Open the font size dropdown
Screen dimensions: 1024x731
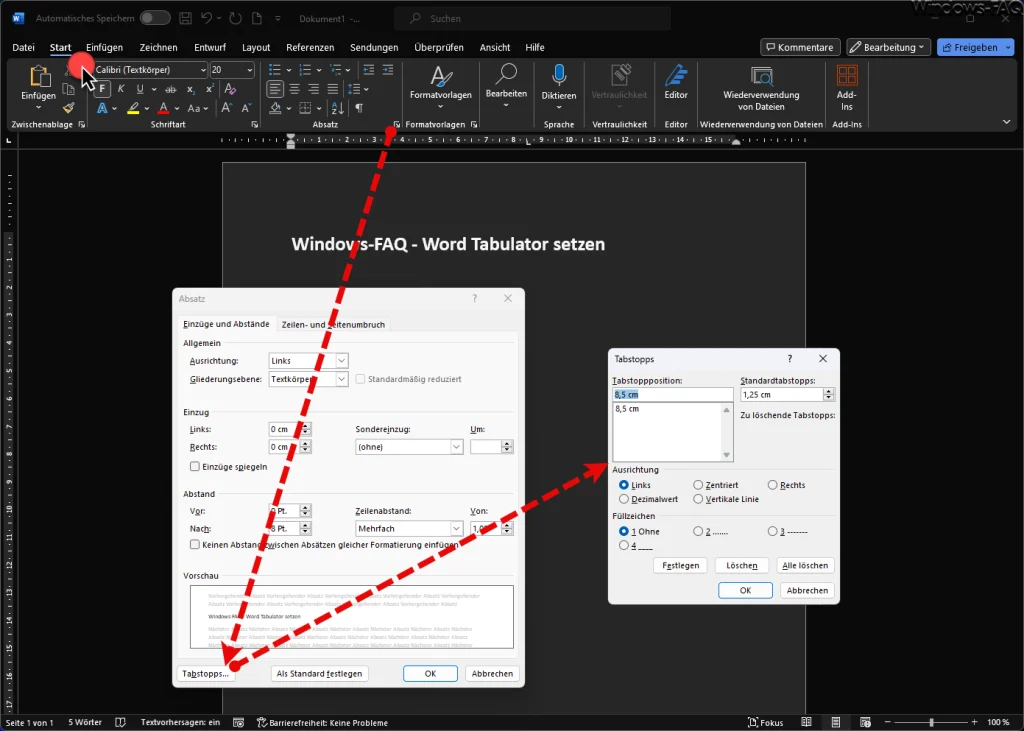tap(249, 70)
